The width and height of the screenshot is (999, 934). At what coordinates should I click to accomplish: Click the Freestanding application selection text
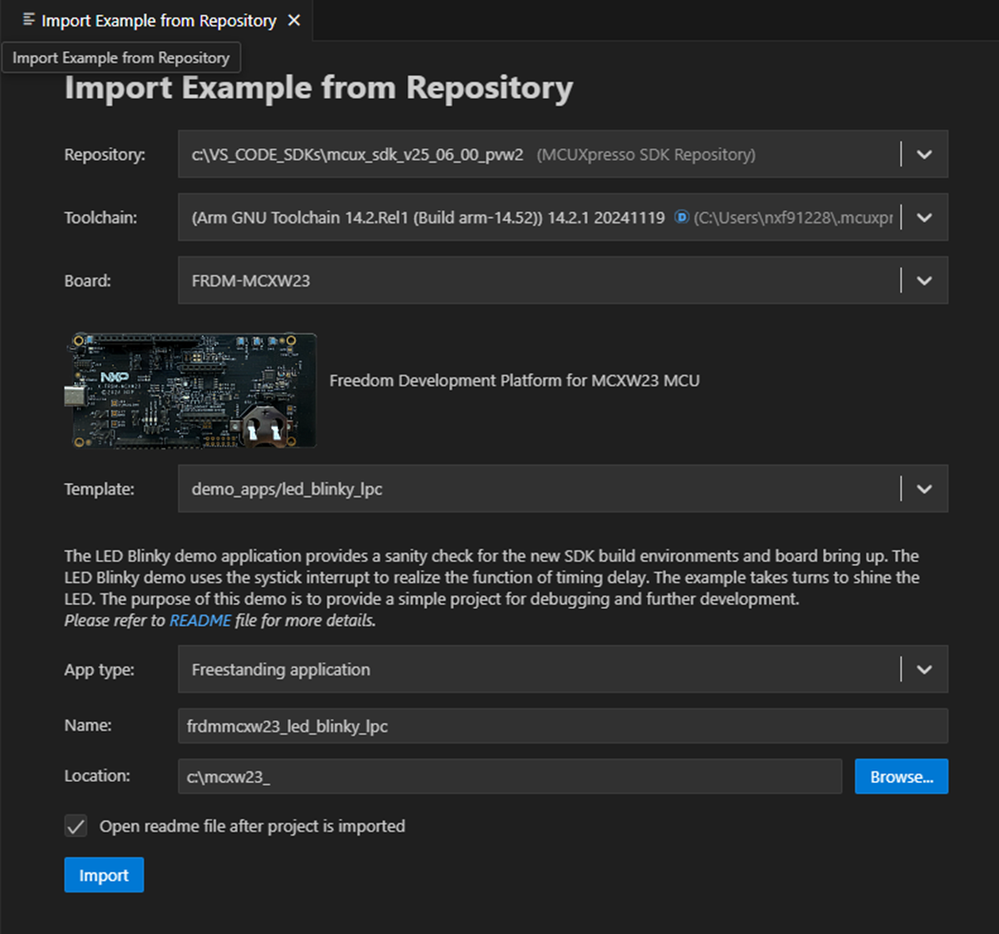(x=281, y=670)
